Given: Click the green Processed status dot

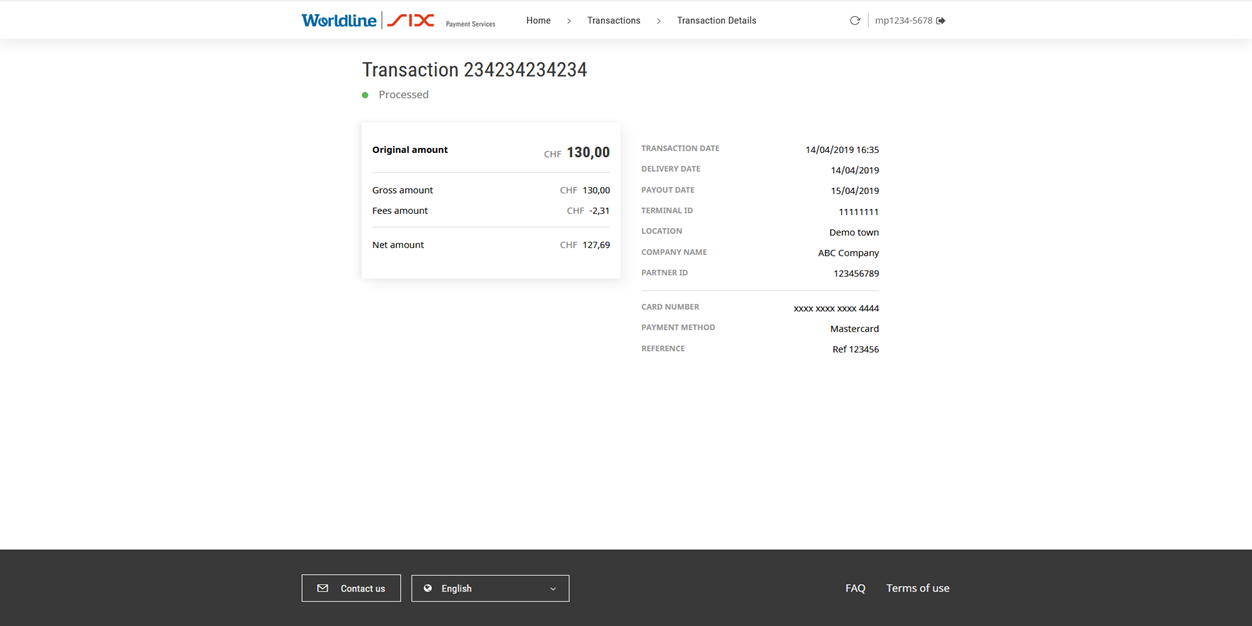Looking at the screenshot, I should (365, 95).
